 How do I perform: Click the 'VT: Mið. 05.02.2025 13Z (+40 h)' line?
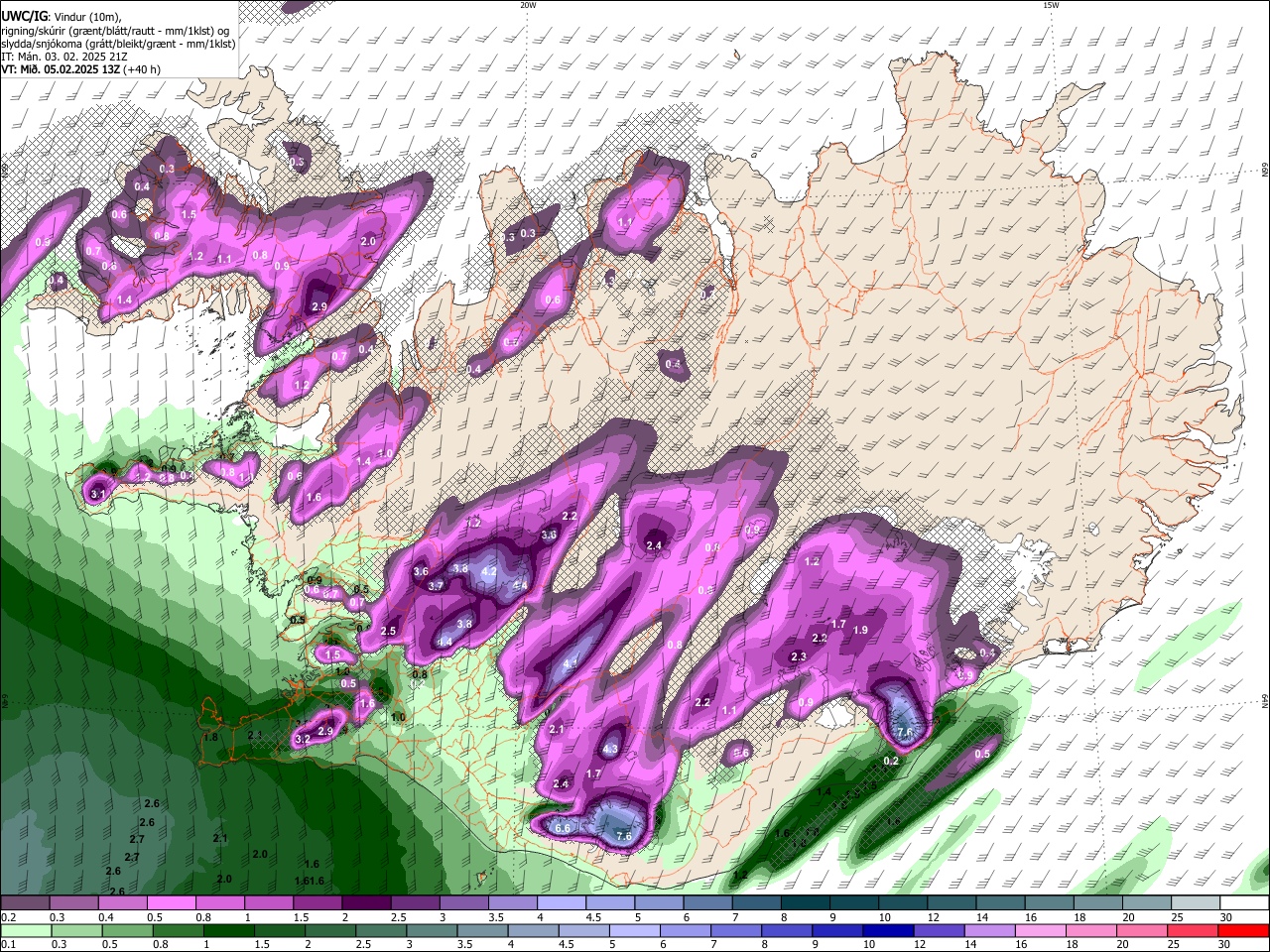tap(81, 69)
